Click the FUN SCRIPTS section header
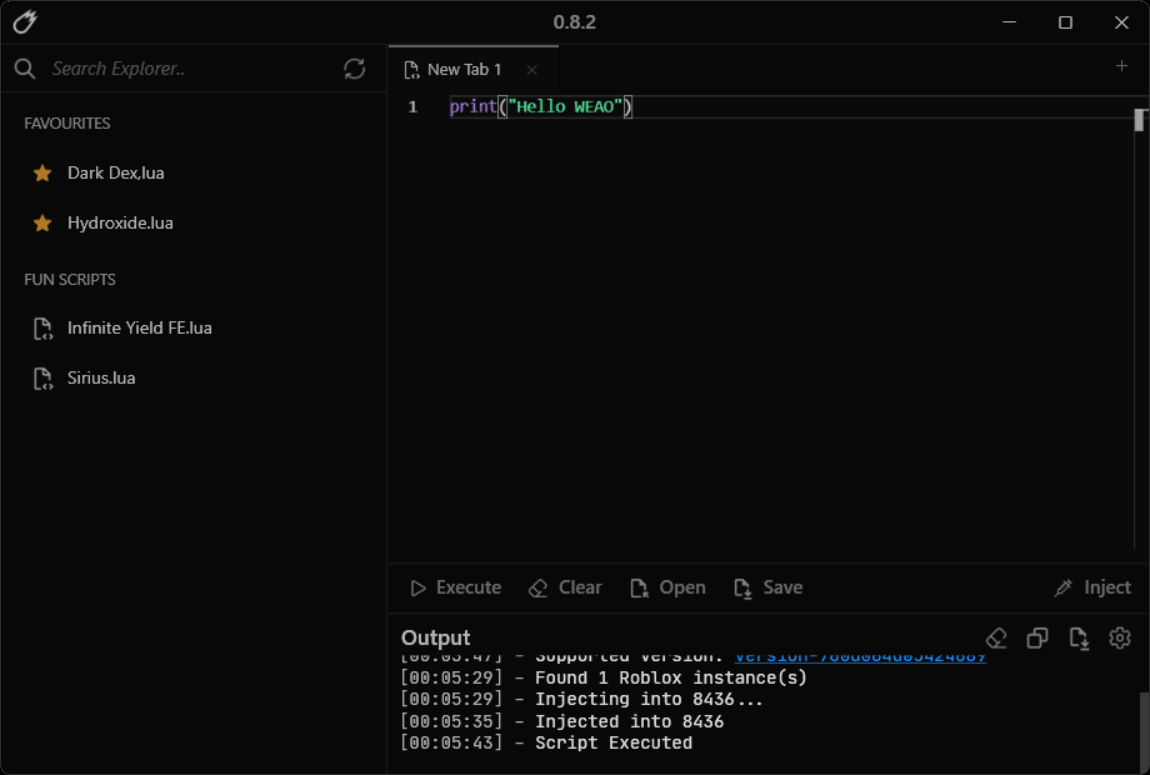 point(70,279)
